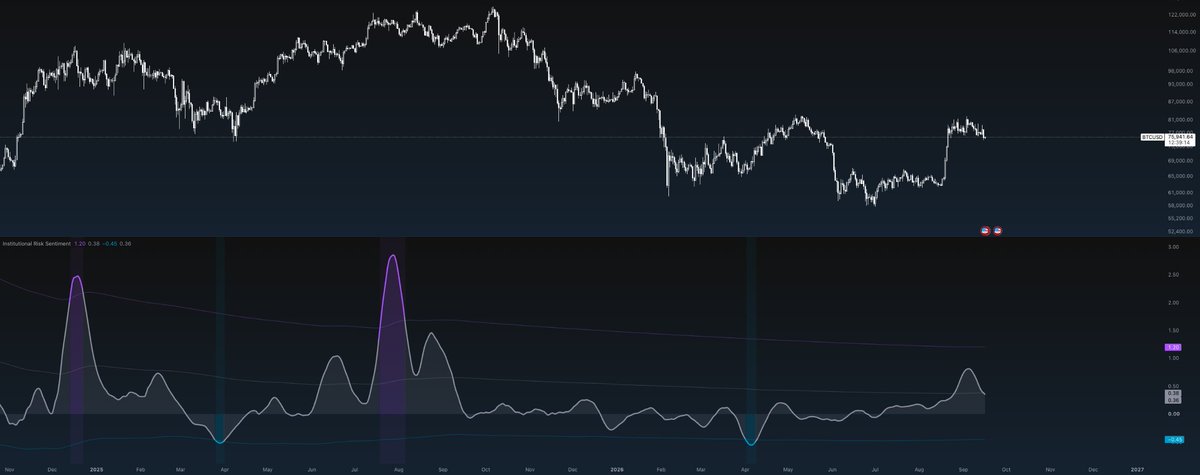Click the 61,000.00 price scale label

click(x=1178, y=191)
